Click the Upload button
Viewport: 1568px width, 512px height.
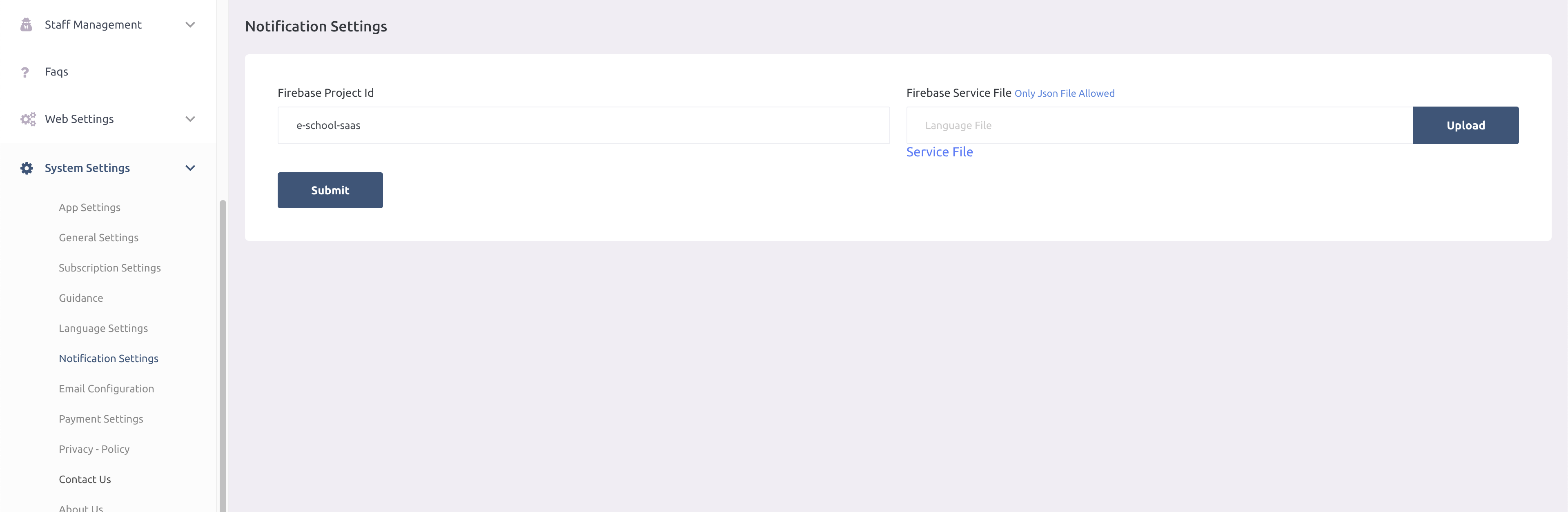click(1465, 125)
